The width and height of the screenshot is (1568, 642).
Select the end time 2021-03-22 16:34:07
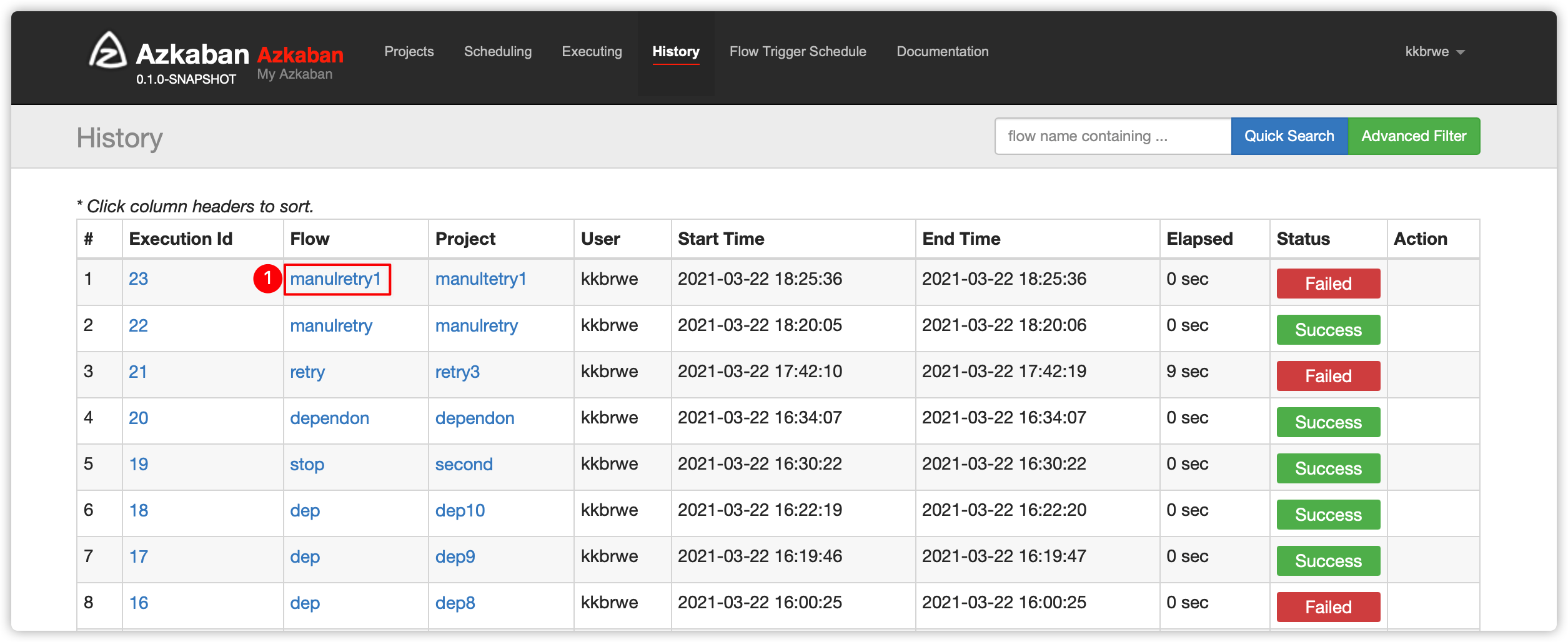point(1004,418)
